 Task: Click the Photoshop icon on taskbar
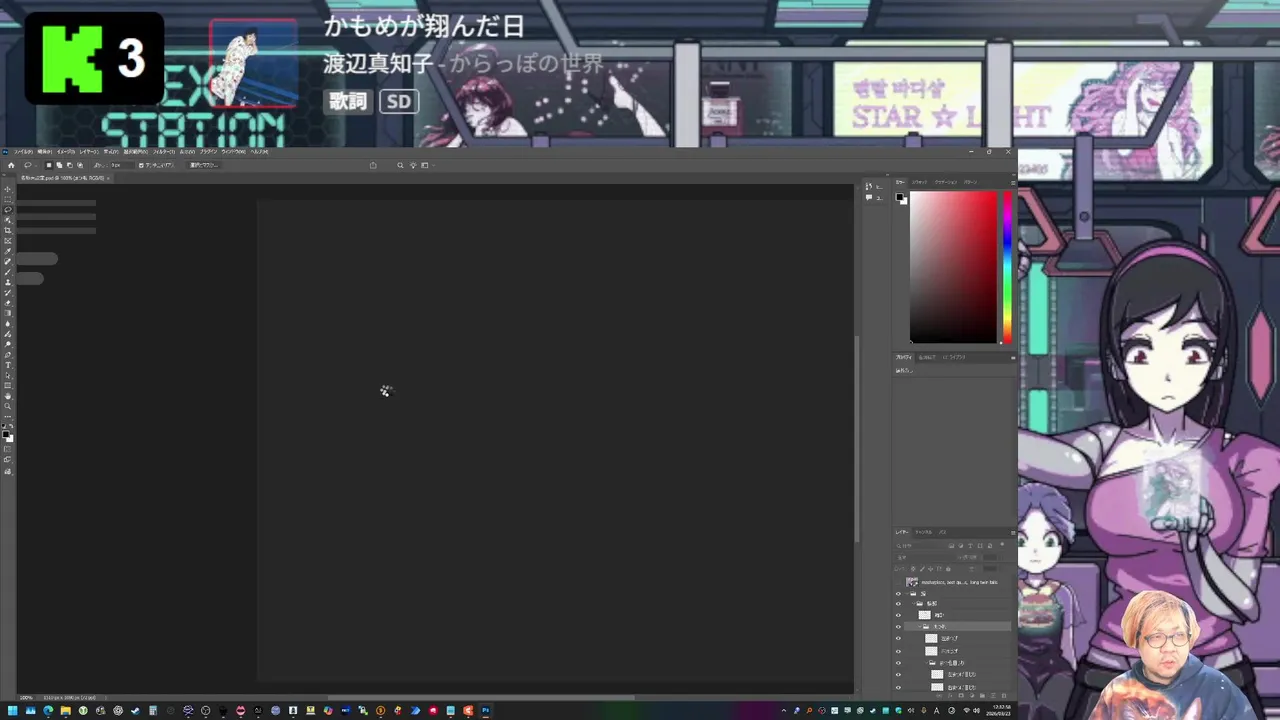486,711
